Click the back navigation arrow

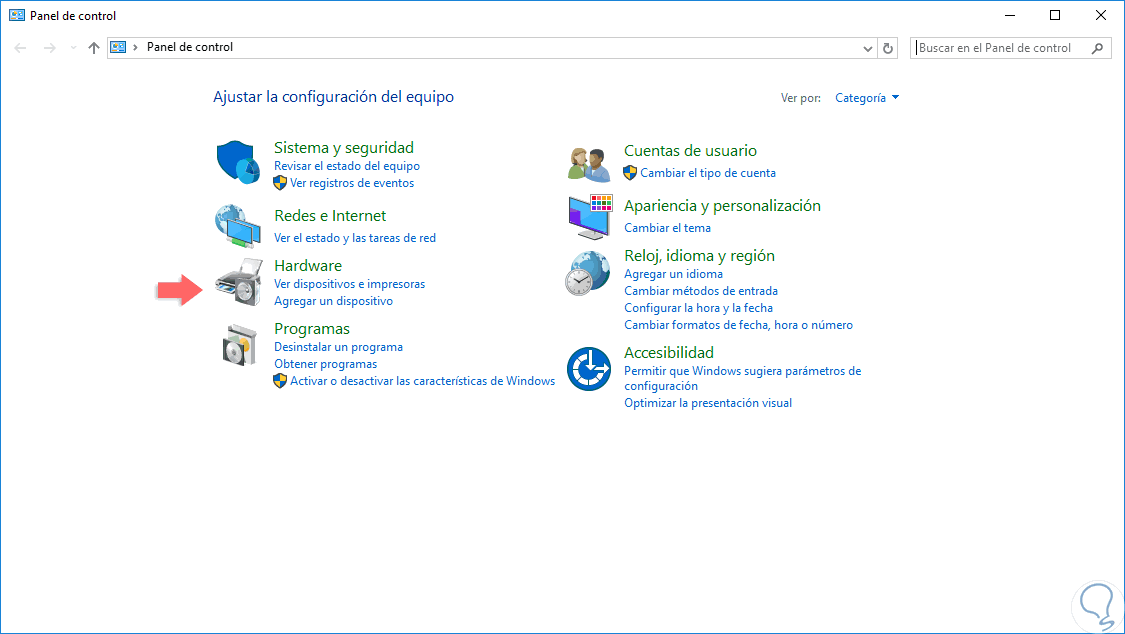coord(20,48)
